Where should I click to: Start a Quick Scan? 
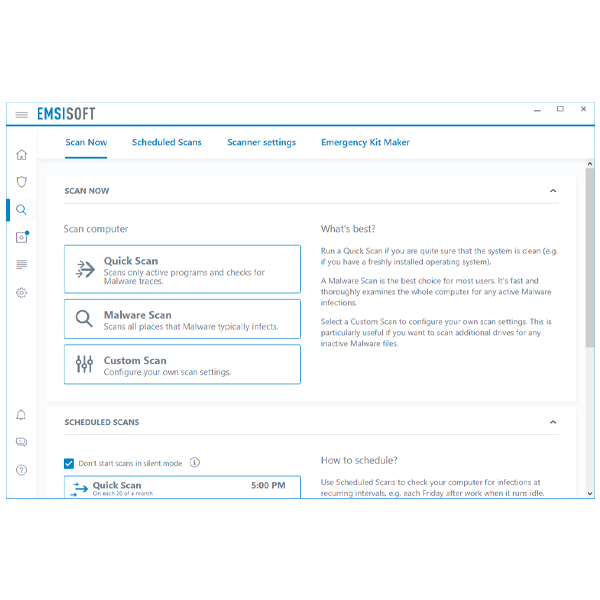click(183, 269)
